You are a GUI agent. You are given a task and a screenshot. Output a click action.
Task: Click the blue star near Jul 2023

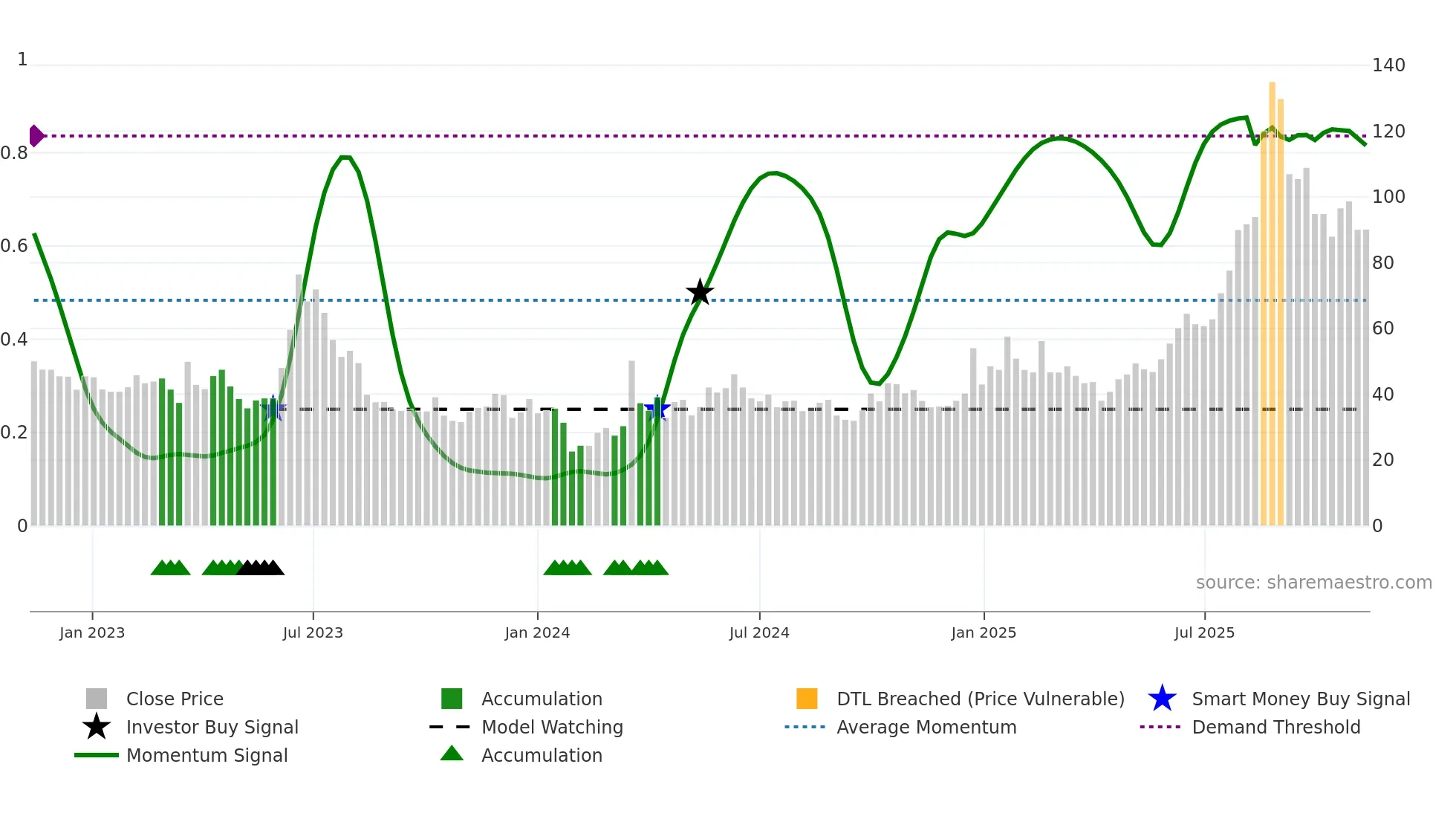tap(273, 408)
